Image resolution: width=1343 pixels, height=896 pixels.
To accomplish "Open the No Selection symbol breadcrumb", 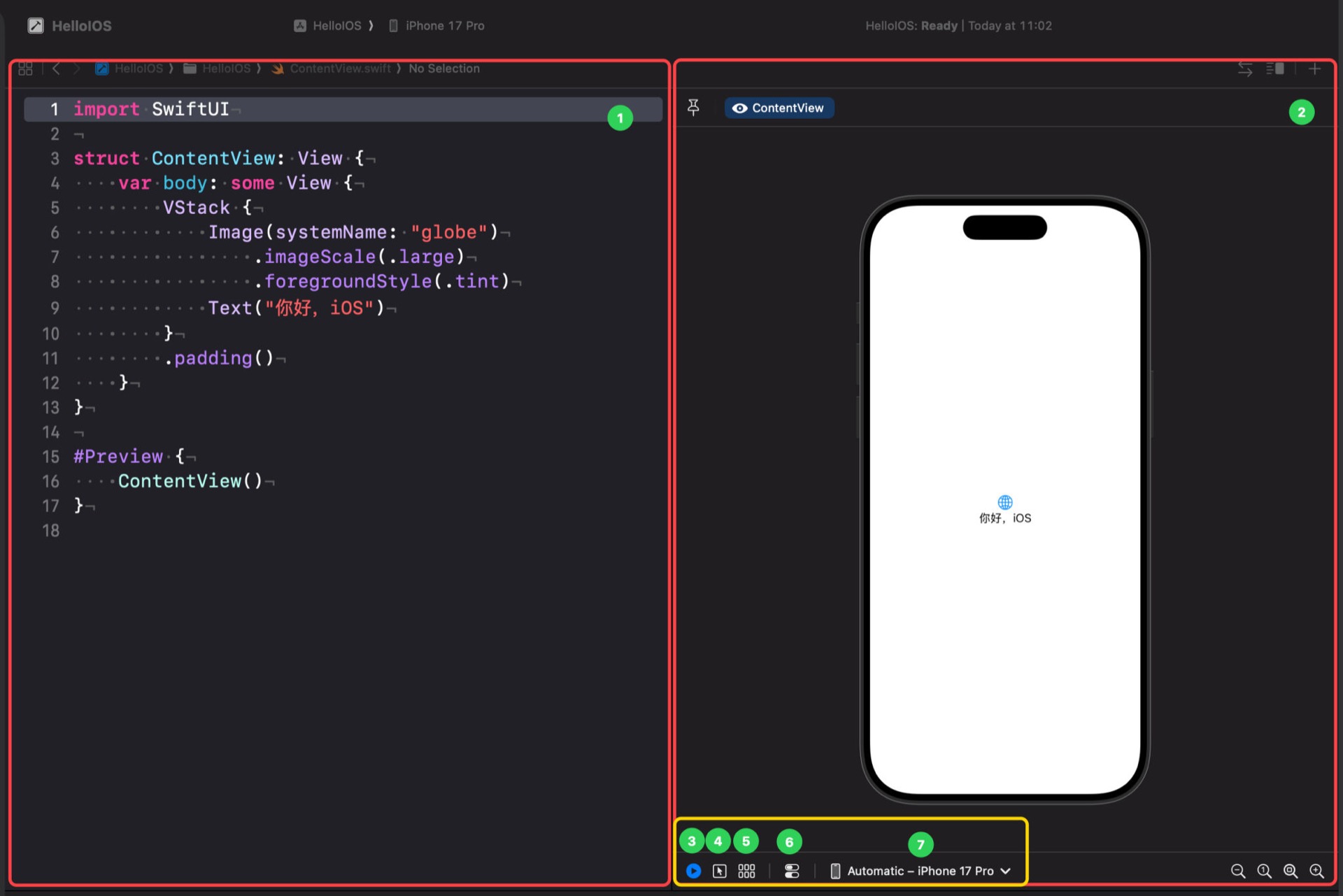I will click(x=444, y=69).
